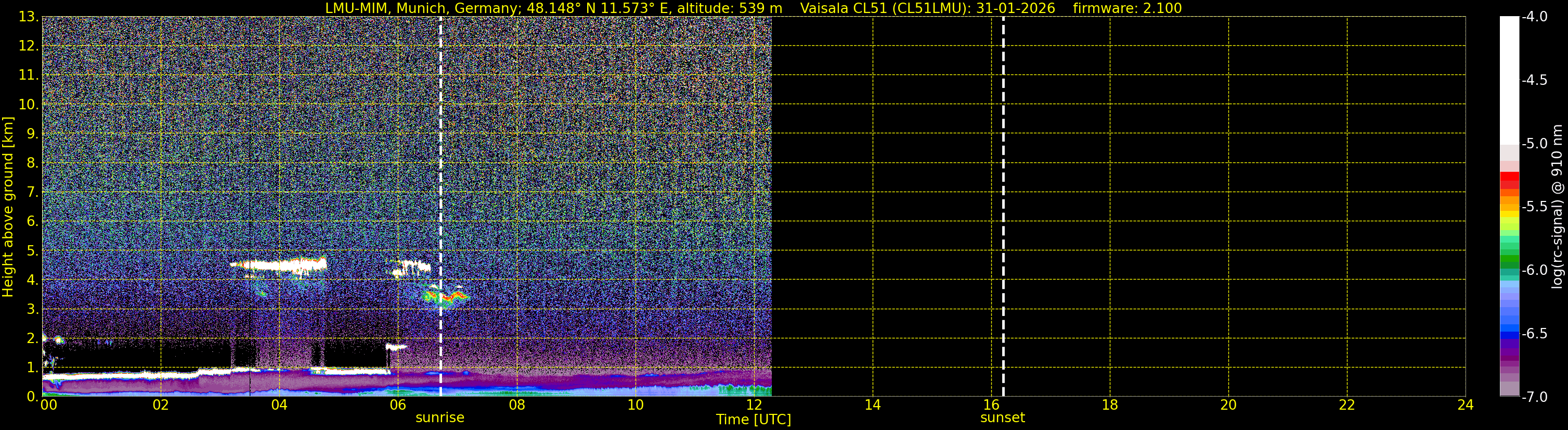The width and height of the screenshot is (1568, 430).
Task: Click the y-axis tick label '13.'
Action: [x=29, y=17]
